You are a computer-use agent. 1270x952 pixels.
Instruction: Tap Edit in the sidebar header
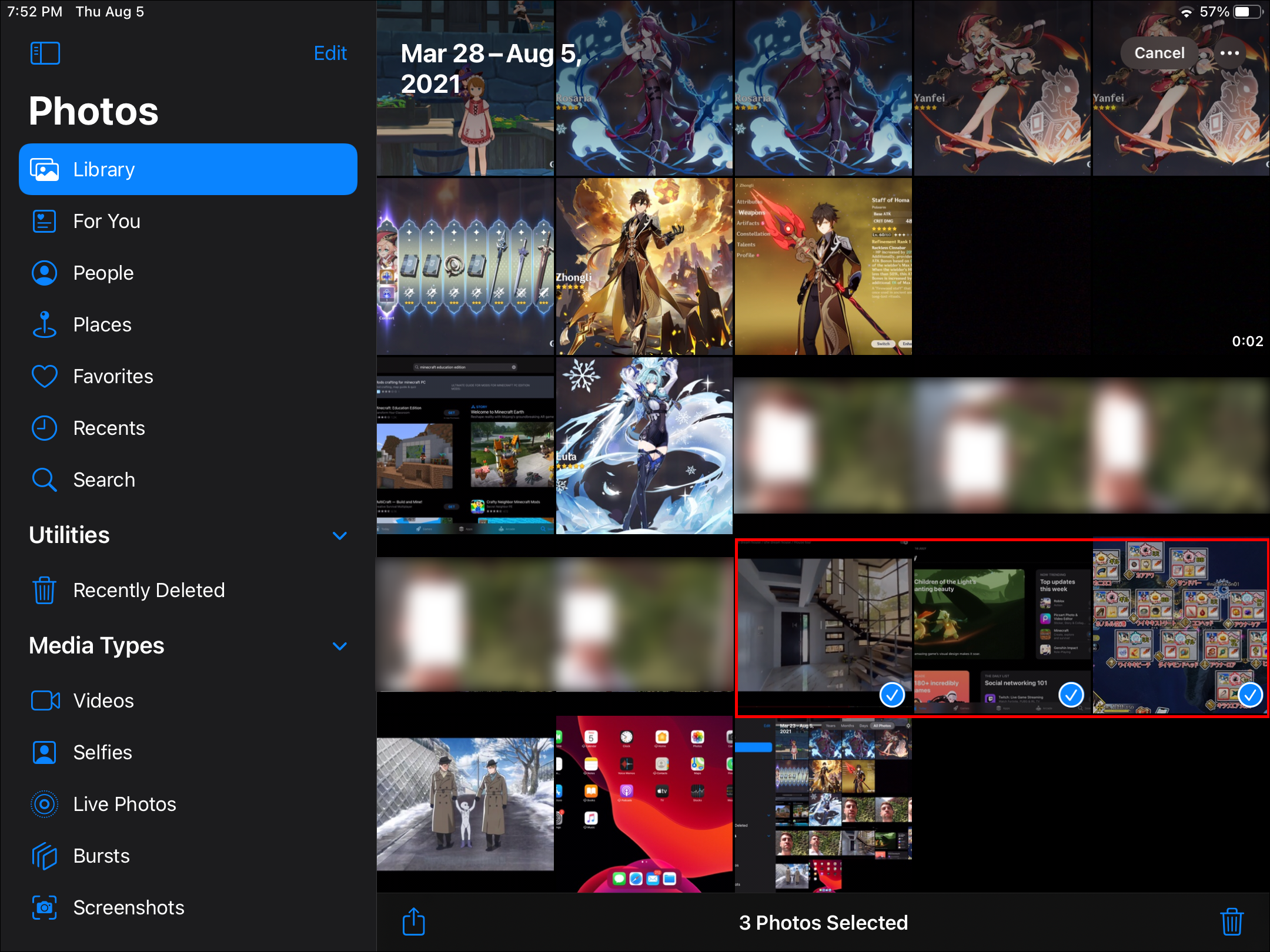330,53
